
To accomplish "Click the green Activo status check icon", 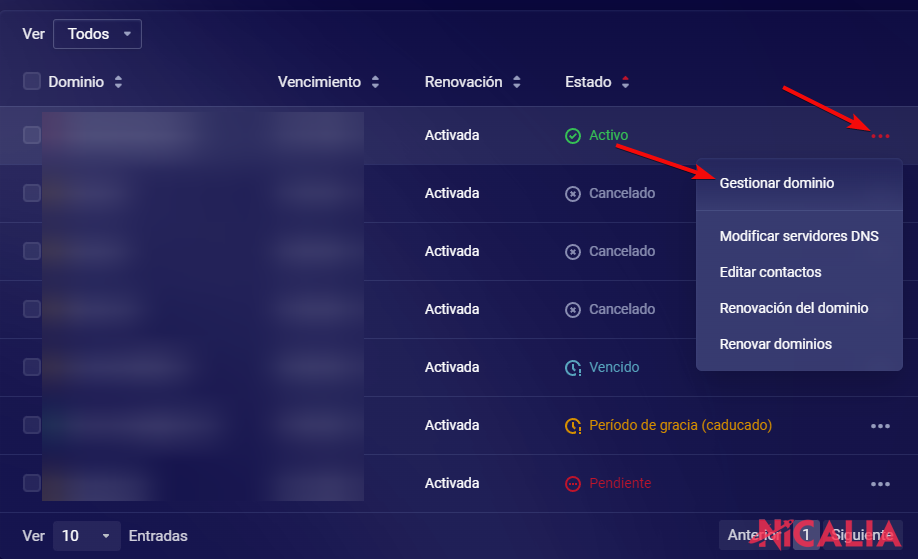I will pyautogui.click(x=573, y=136).
